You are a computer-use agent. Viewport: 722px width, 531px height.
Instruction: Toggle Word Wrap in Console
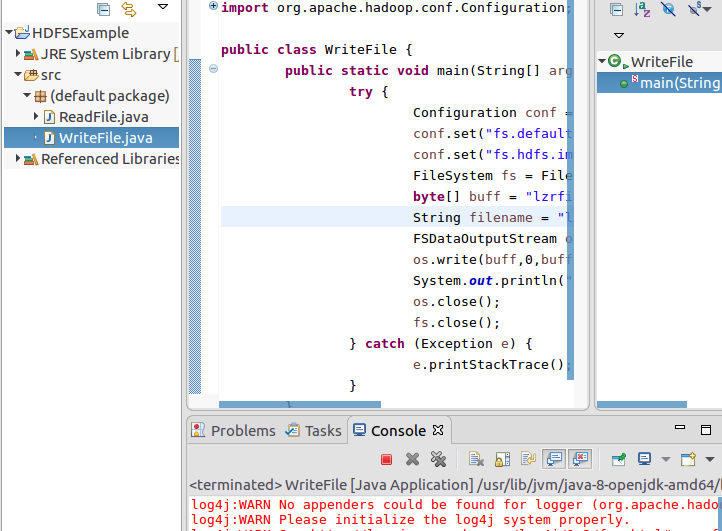click(528, 459)
